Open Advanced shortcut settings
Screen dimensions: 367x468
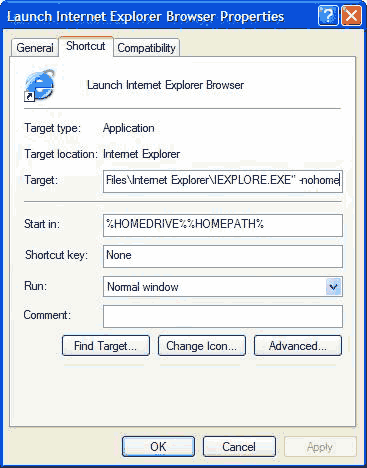(298, 346)
